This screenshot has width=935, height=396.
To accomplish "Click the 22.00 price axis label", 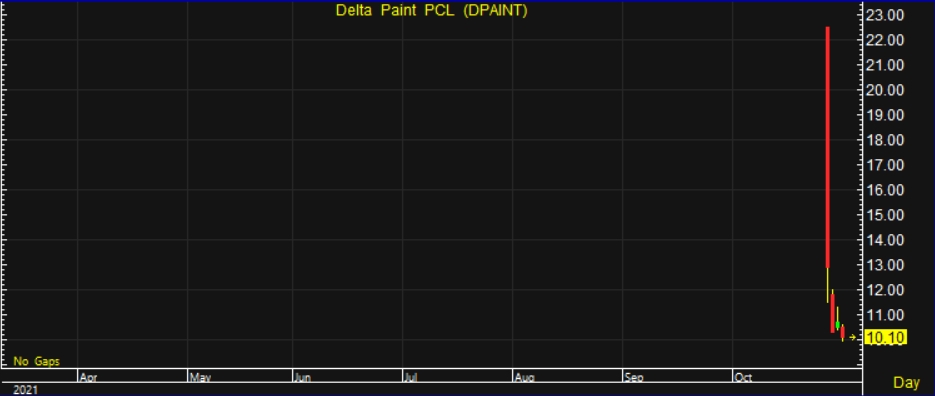I will pos(884,40).
